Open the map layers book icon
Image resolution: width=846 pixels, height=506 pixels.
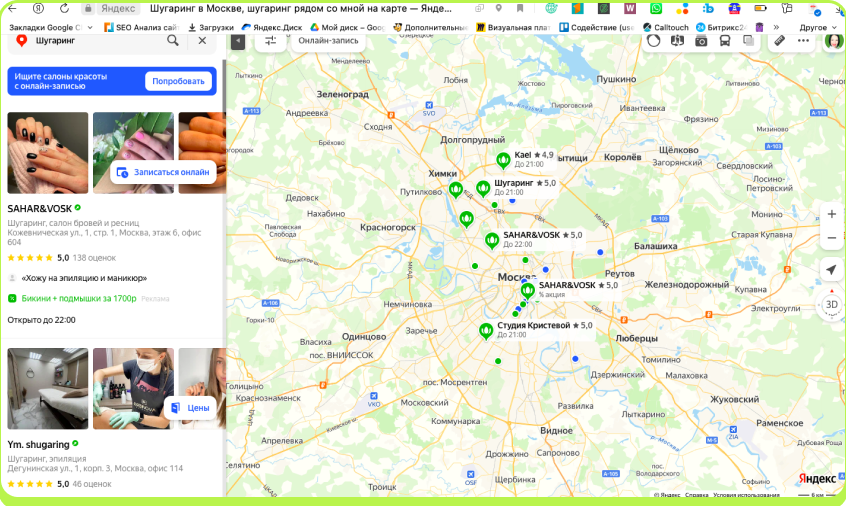pyautogui.click(x=677, y=41)
